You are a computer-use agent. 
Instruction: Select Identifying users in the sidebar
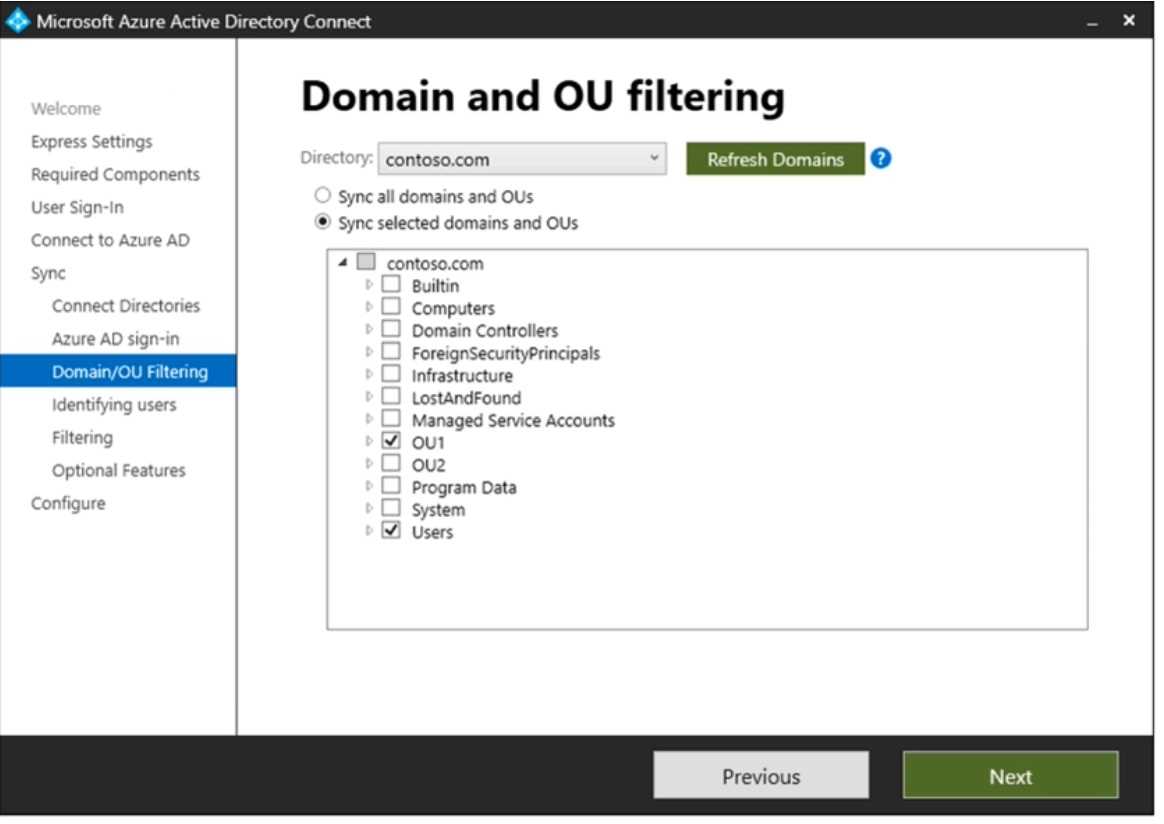pyautogui.click(x=113, y=405)
